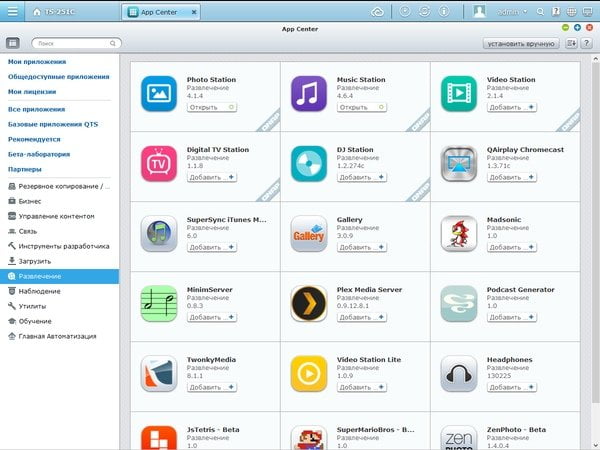The height and width of the screenshot is (450, 600).
Task: Add Headphones using Добавить button
Action: point(512,387)
